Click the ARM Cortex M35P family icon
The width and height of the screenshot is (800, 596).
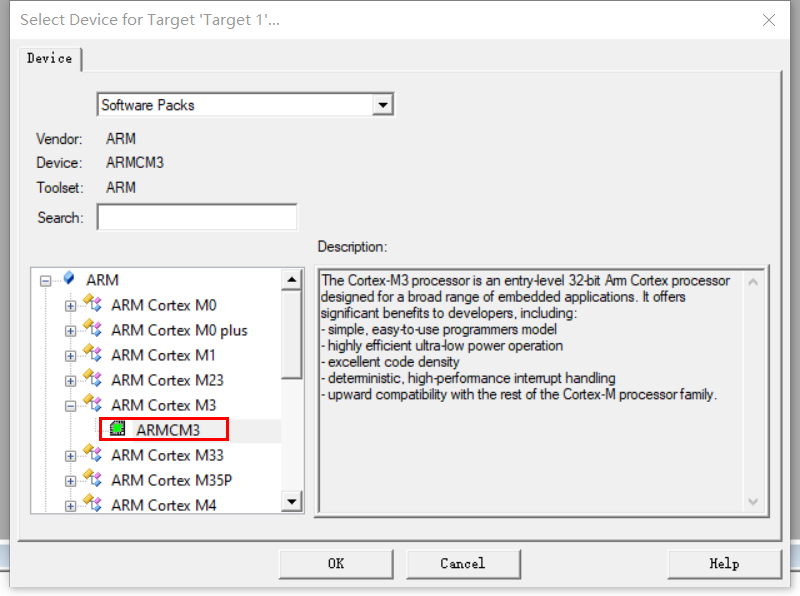pyautogui.click(x=93, y=478)
